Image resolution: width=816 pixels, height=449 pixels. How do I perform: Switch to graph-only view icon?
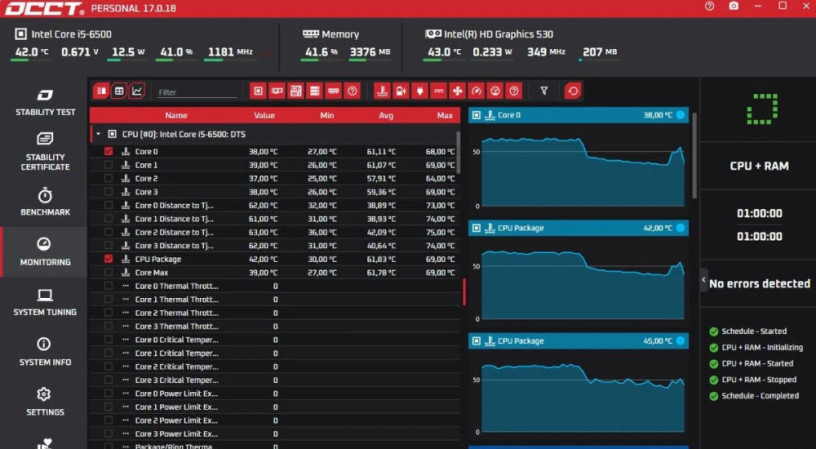pos(137,91)
